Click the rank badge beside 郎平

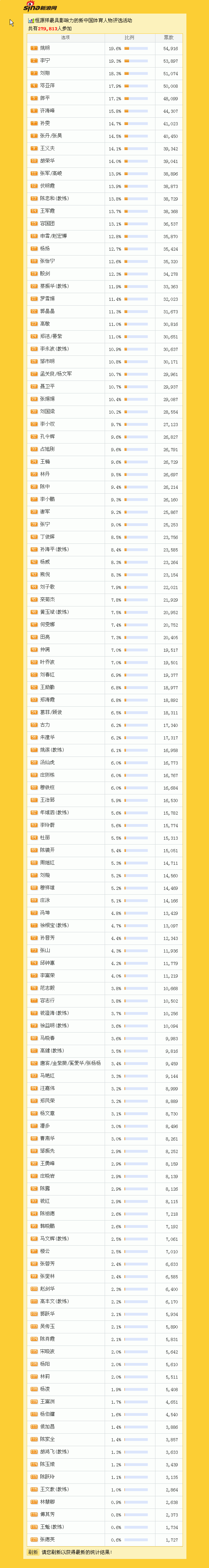click(x=34, y=99)
